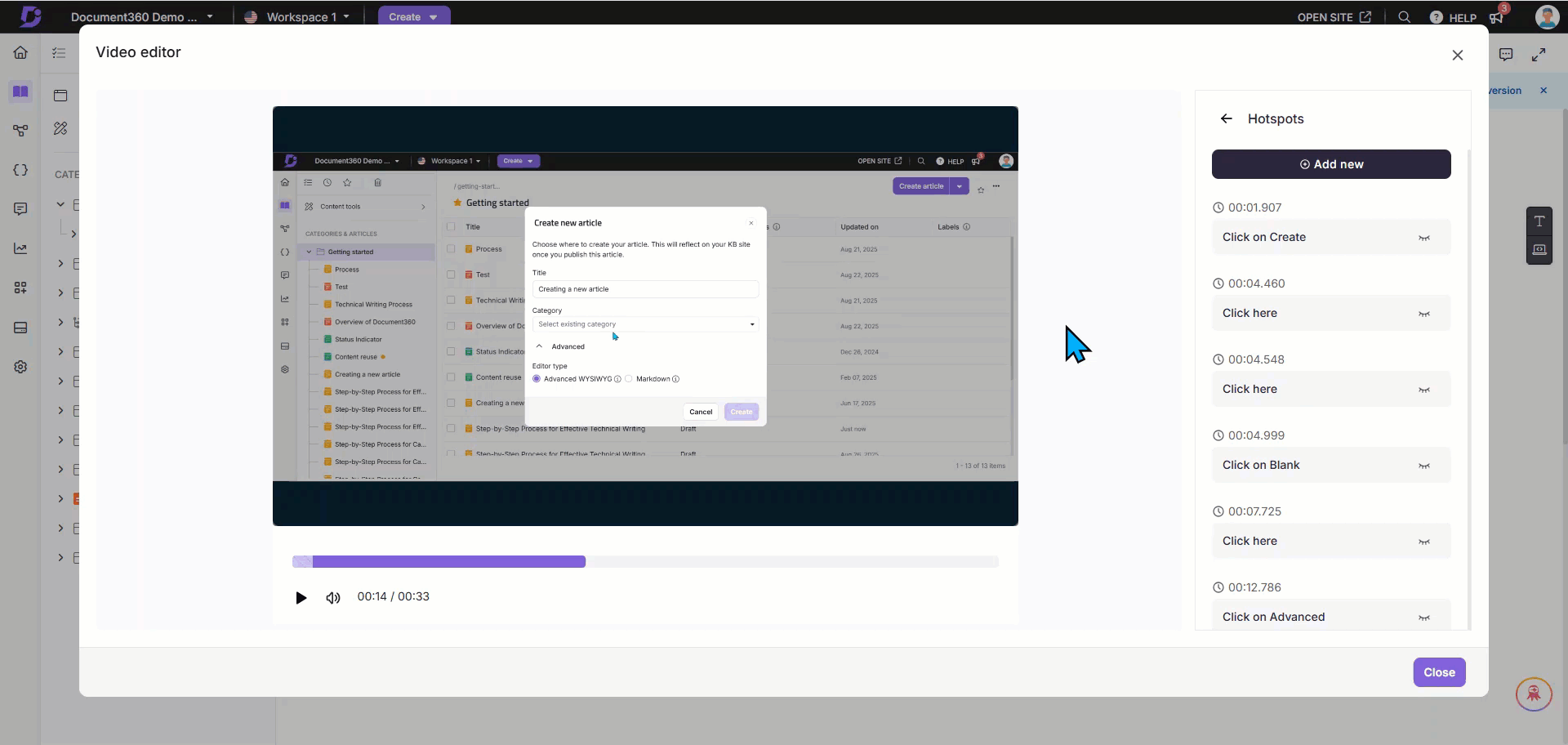1568x745 pixels.
Task: Click the Document360 logo
Action: [30, 16]
